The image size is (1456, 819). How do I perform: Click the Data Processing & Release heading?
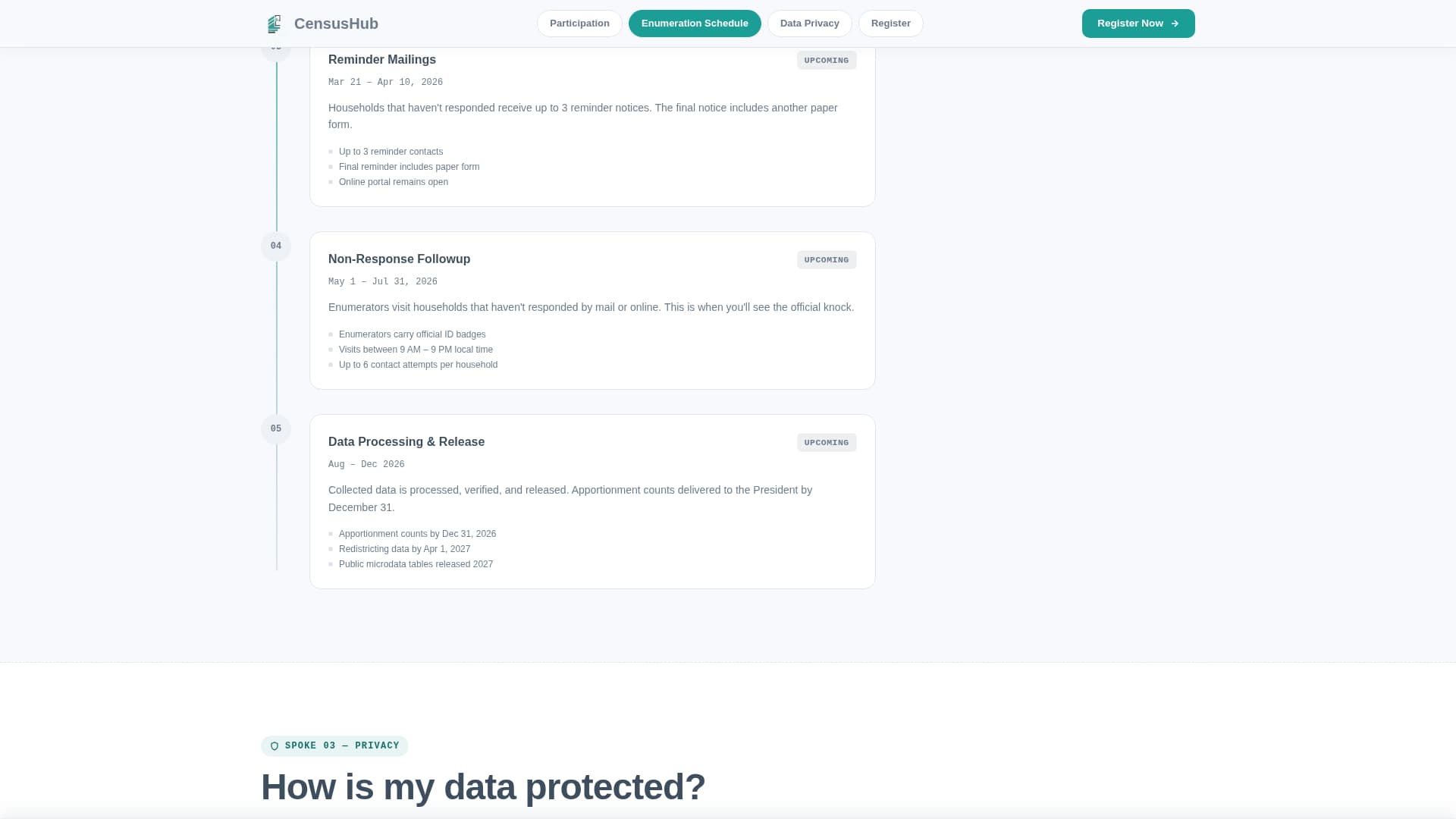pos(406,442)
